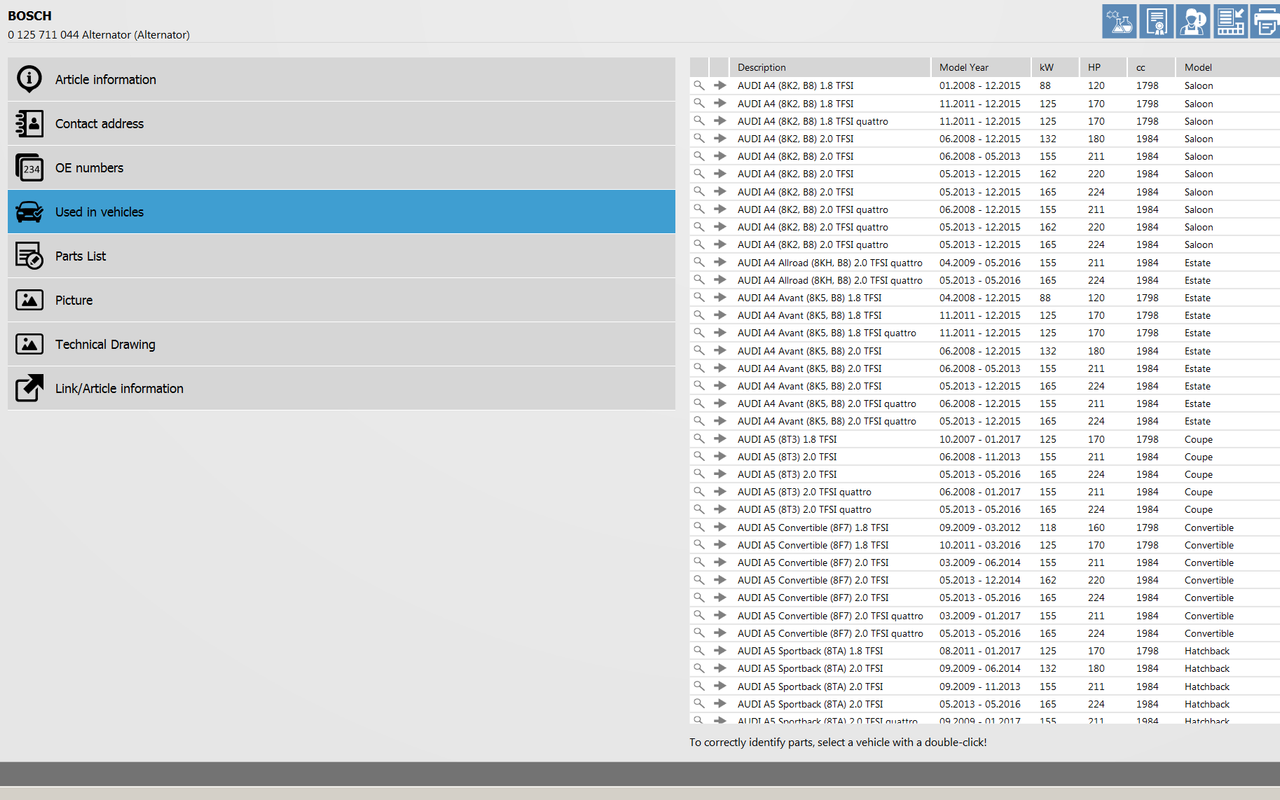Image resolution: width=1280 pixels, height=800 pixels.
Task: Click magnifier for A4 (8K2, B8) 2.0 TFSI 180 HP
Action: tap(699, 138)
